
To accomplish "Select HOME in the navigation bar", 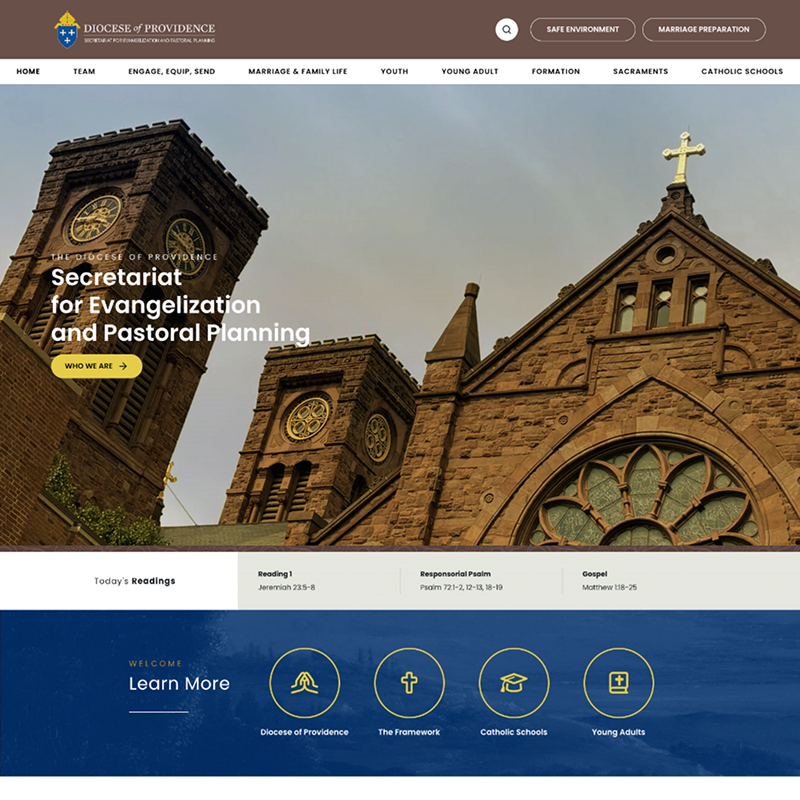I will coord(29,71).
